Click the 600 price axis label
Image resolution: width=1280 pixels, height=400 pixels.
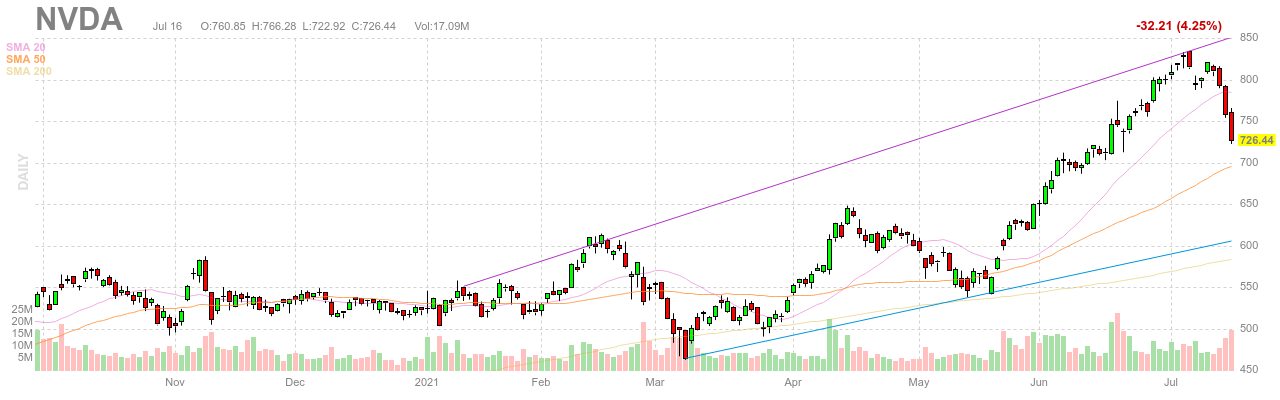(x=1248, y=246)
